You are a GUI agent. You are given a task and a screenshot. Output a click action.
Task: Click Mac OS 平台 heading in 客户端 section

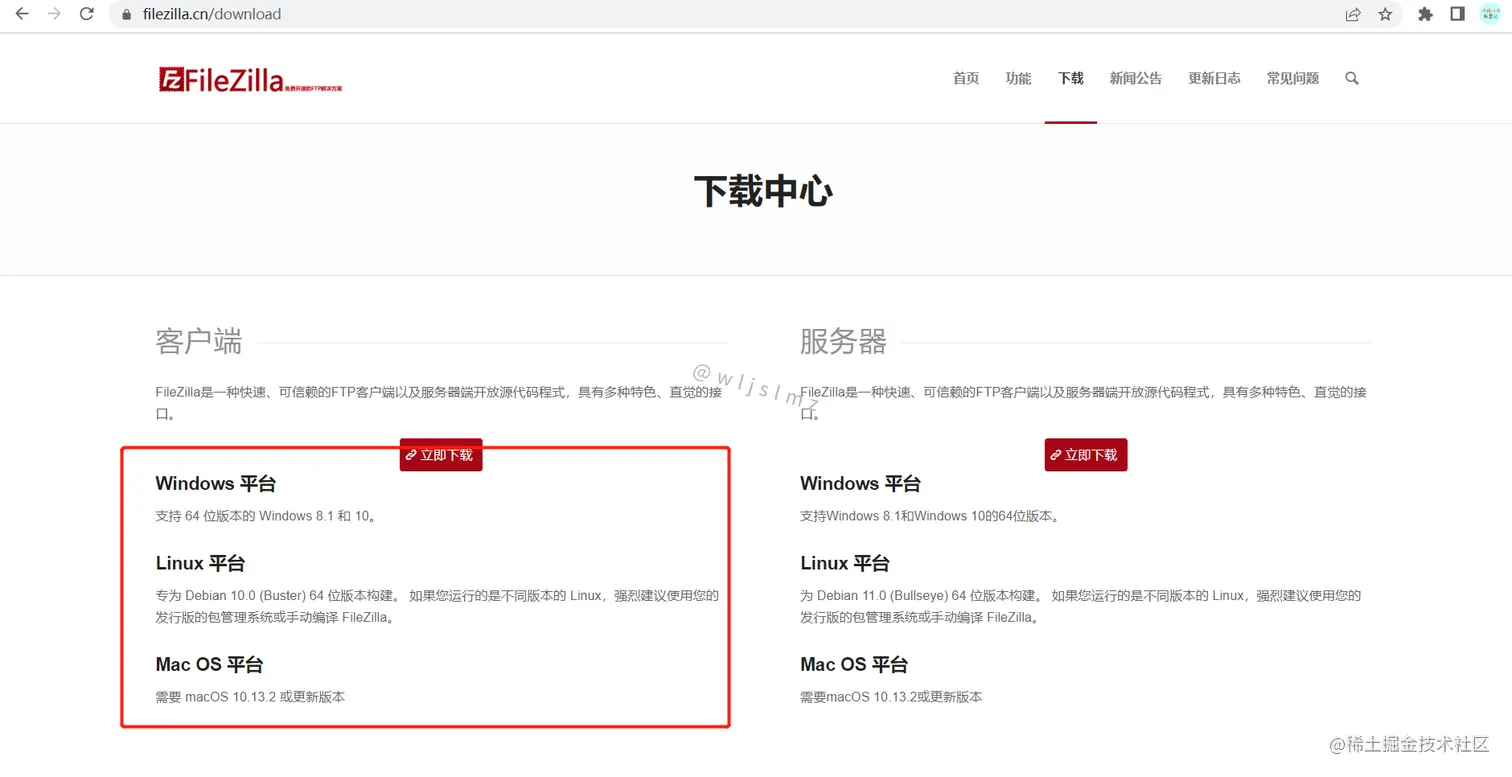tap(210, 664)
